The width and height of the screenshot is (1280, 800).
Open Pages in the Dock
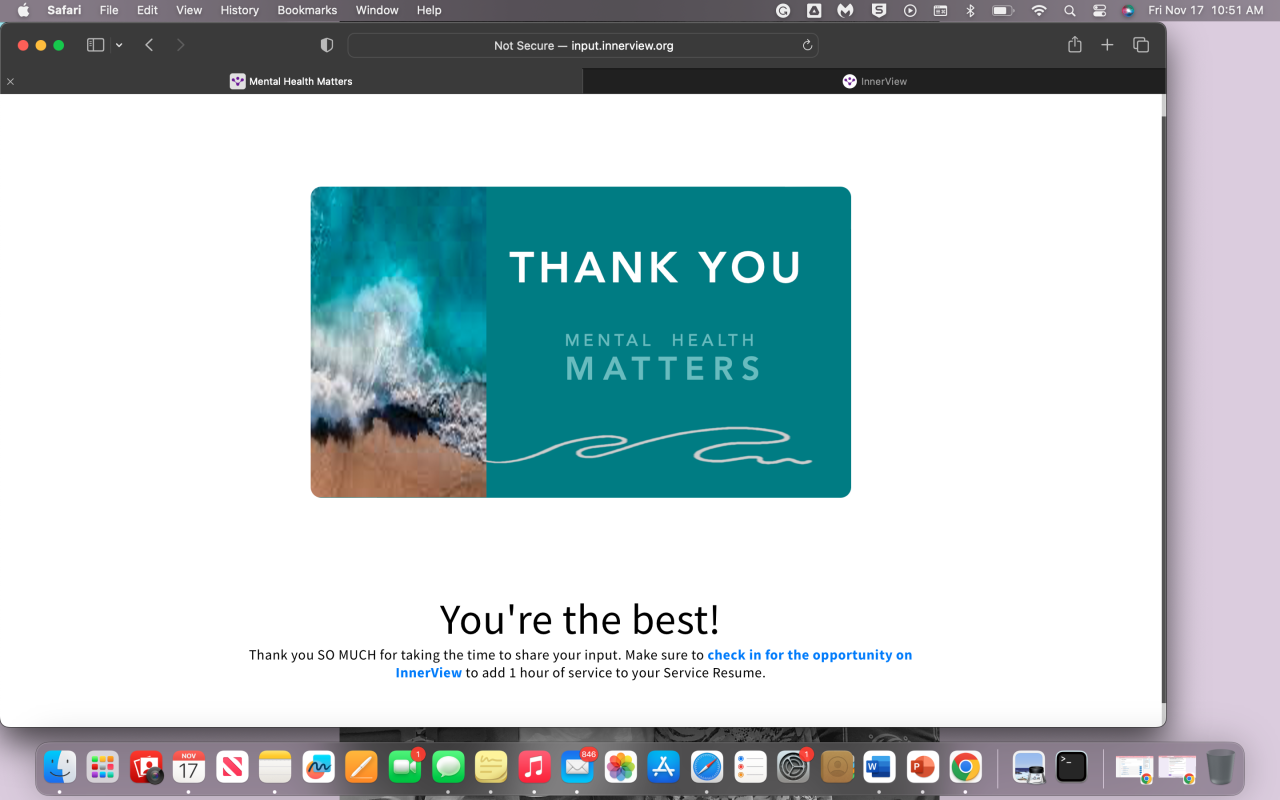361,767
